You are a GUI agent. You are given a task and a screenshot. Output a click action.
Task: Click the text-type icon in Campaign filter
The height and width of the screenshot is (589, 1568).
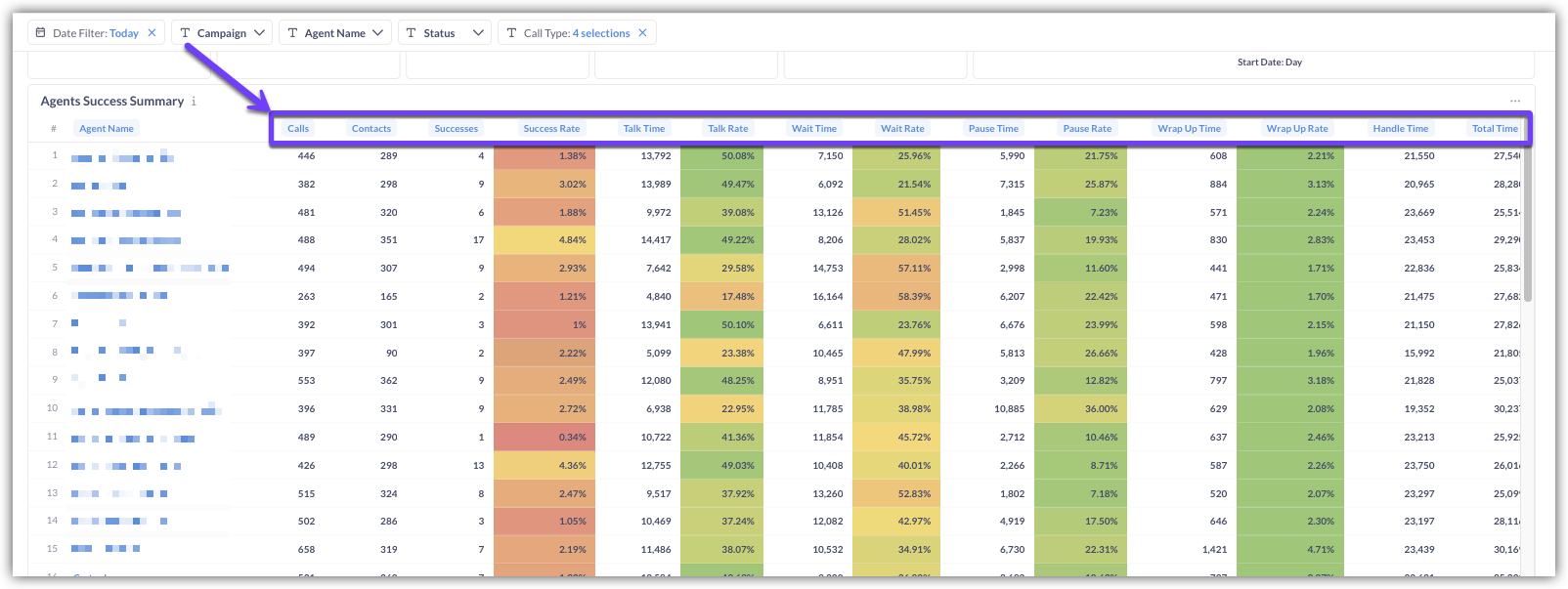coord(186,33)
